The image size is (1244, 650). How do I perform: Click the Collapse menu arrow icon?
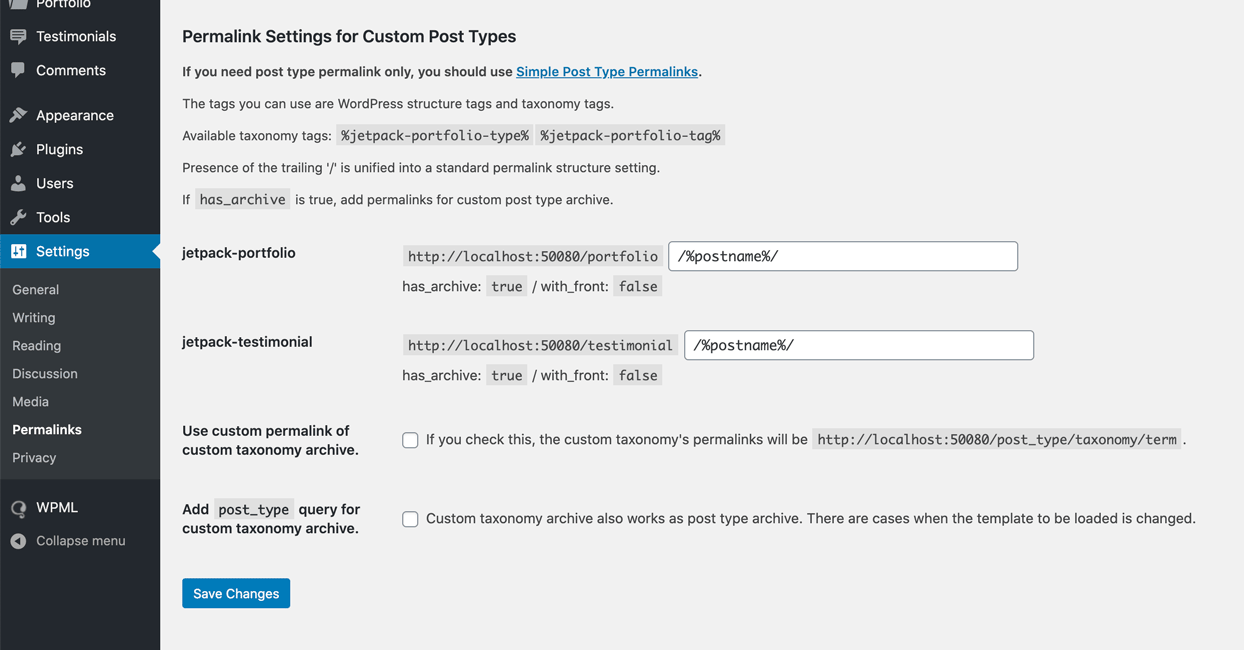[x=18, y=541]
